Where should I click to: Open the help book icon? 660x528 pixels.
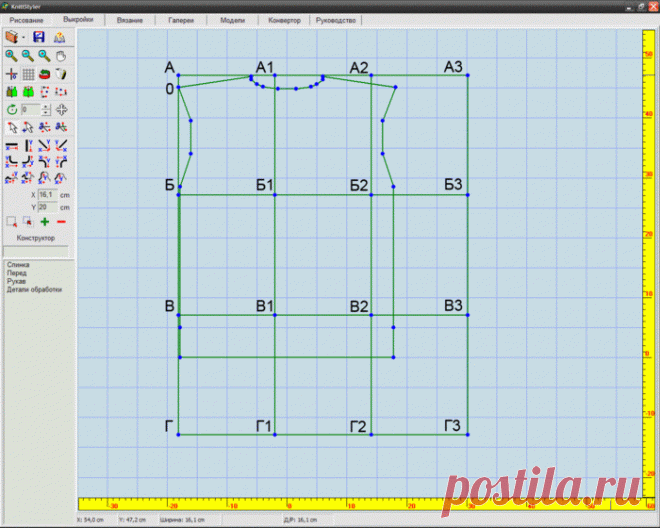[59, 37]
